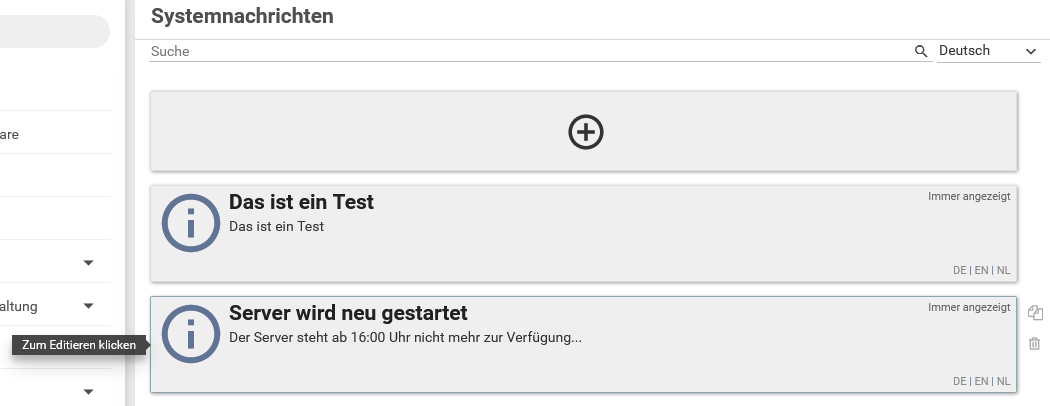Click the EN language tag on the Test message
Screen dimensions: 1050x406
pos(981,270)
